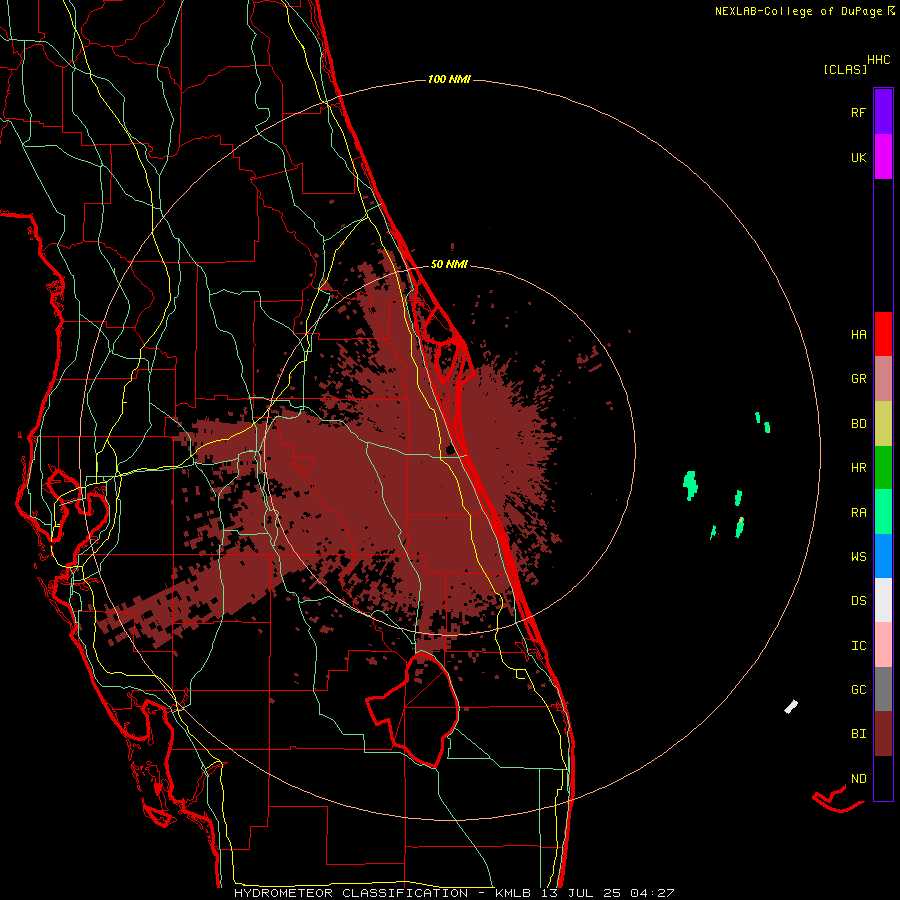The image size is (900, 900).
Task: Click the UK legend label
Action: tap(858, 157)
